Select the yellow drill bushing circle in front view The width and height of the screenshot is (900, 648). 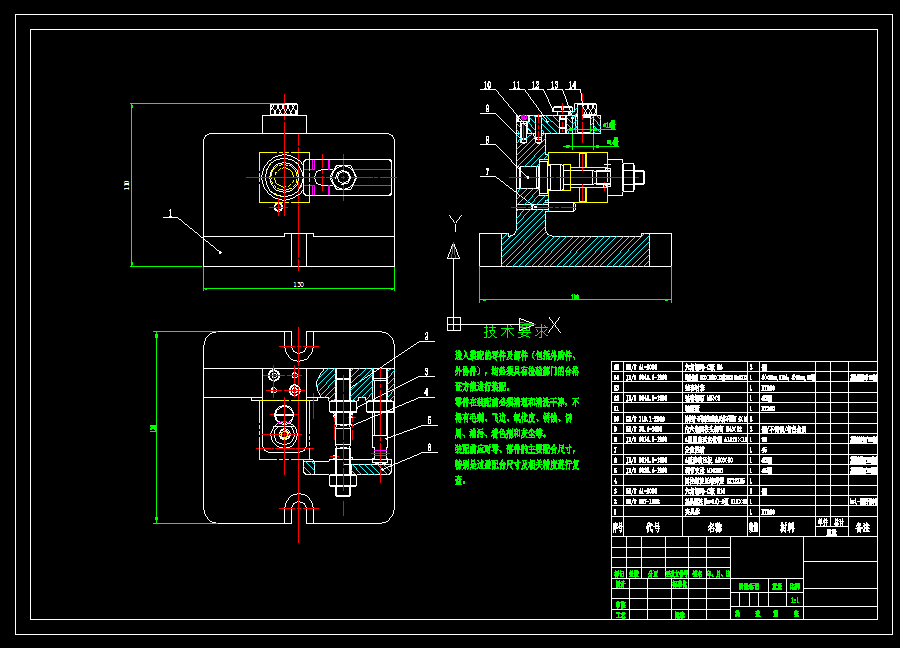point(284,177)
